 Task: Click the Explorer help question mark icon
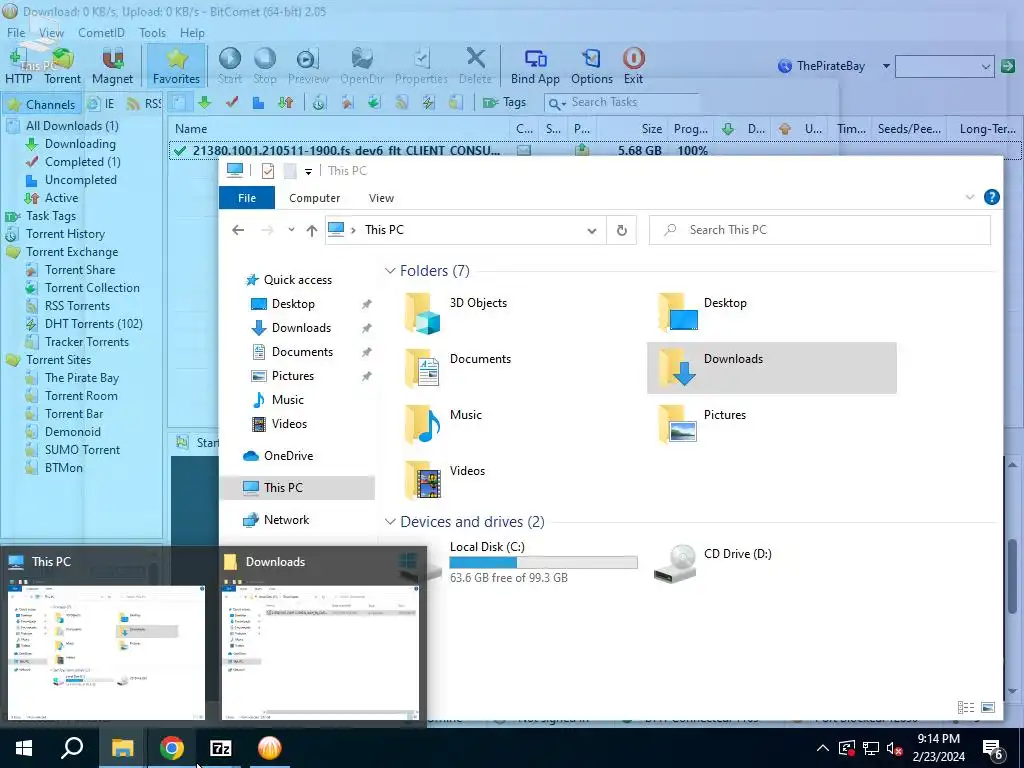click(991, 197)
